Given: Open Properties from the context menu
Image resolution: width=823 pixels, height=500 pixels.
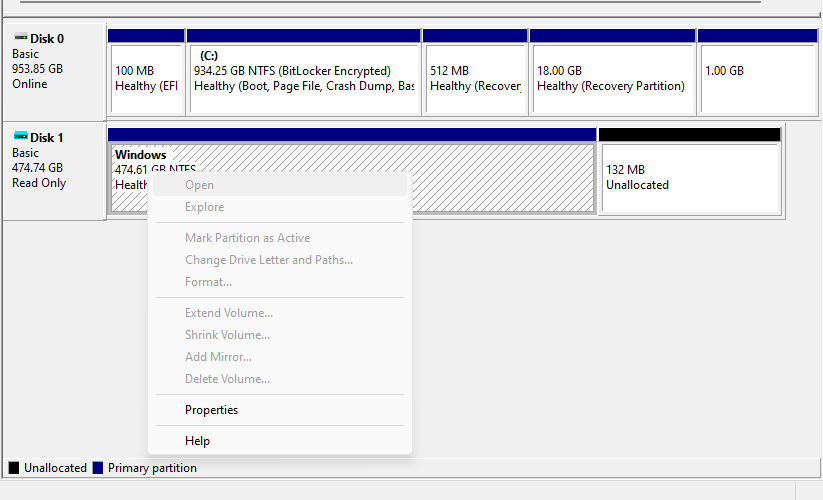Looking at the screenshot, I should [280, 410].
